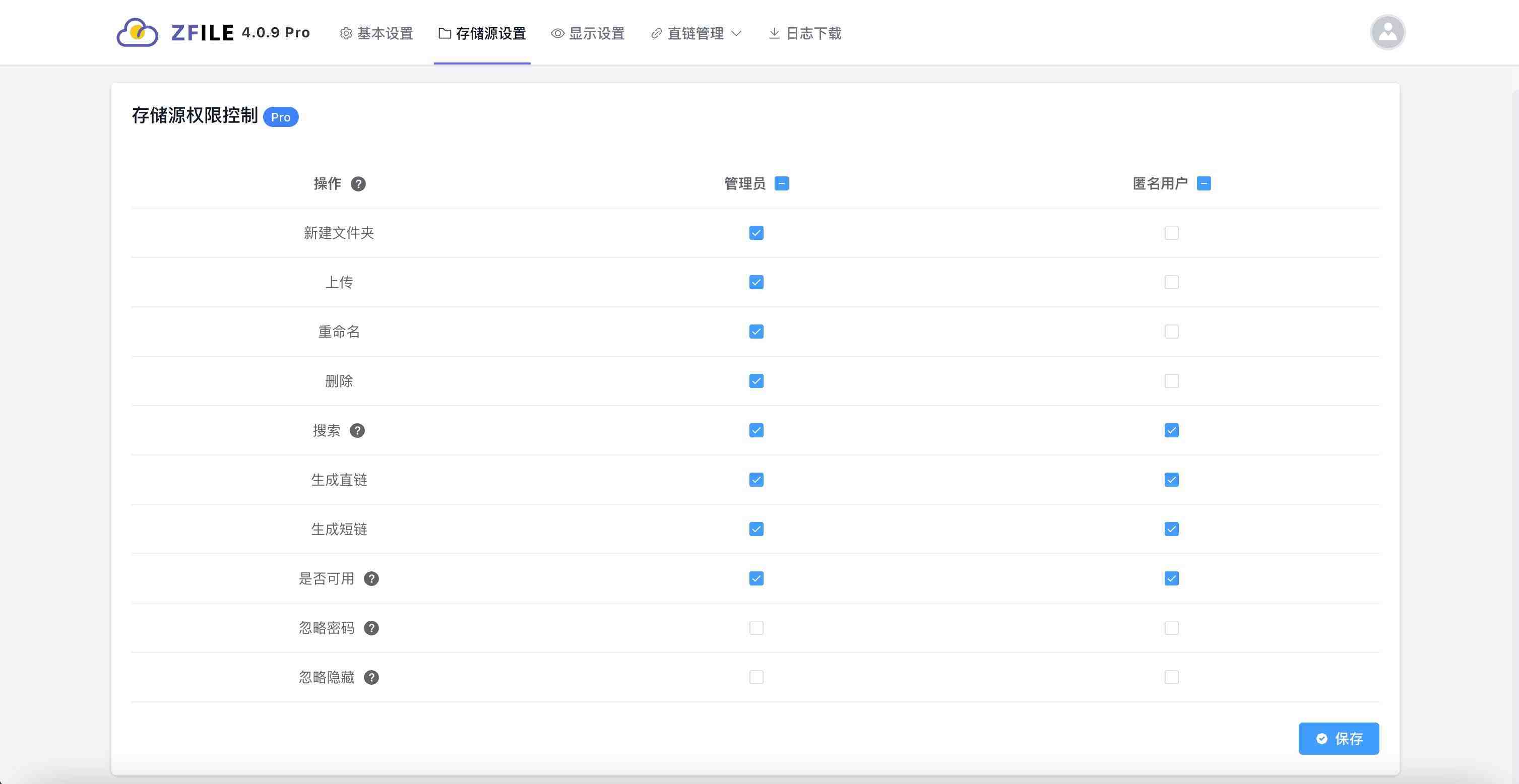Viewport: 1519px width, 784px height.
Task: Click the 保存 button to save settings
Action: [x=1339, y=738]
